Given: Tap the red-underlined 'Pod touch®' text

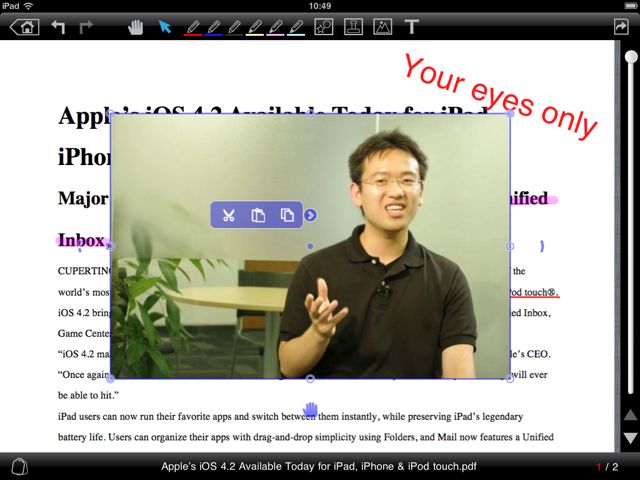Looking at the screenshot, I should click(x=533, y=292).
